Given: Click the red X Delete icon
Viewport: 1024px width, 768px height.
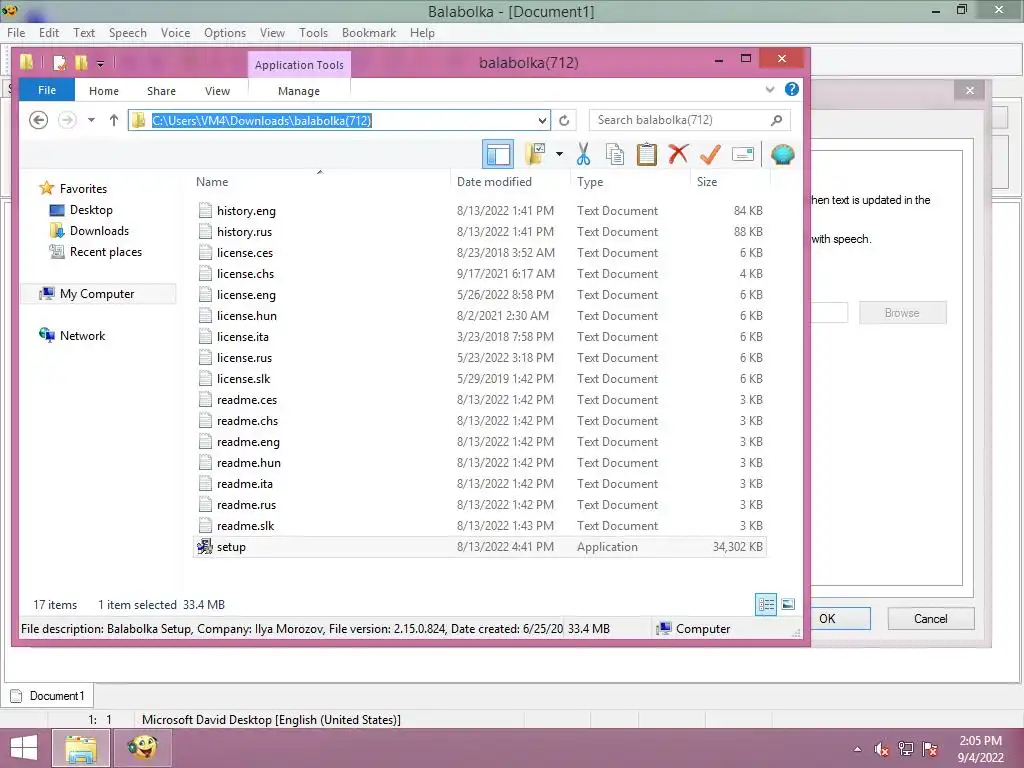Looking at the screenshot, I should [678, 154].
